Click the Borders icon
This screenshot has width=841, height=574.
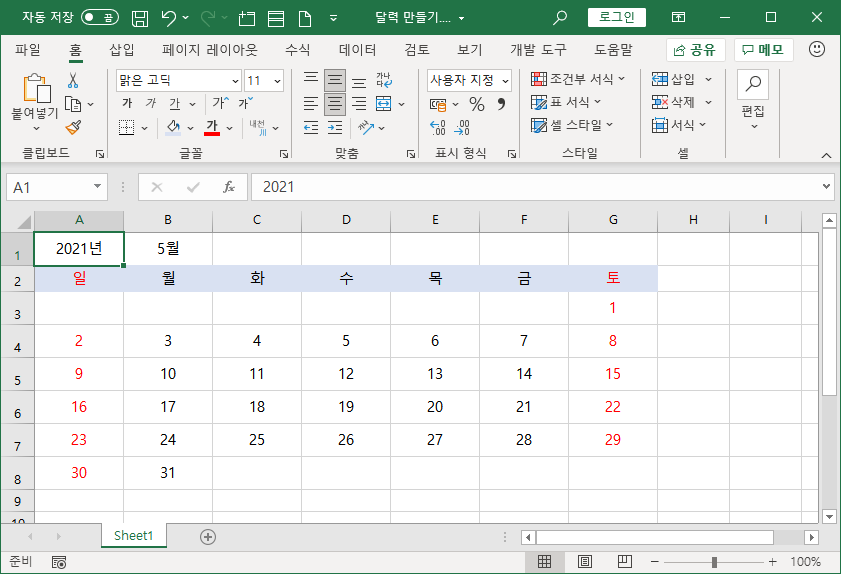coord(127,128)
